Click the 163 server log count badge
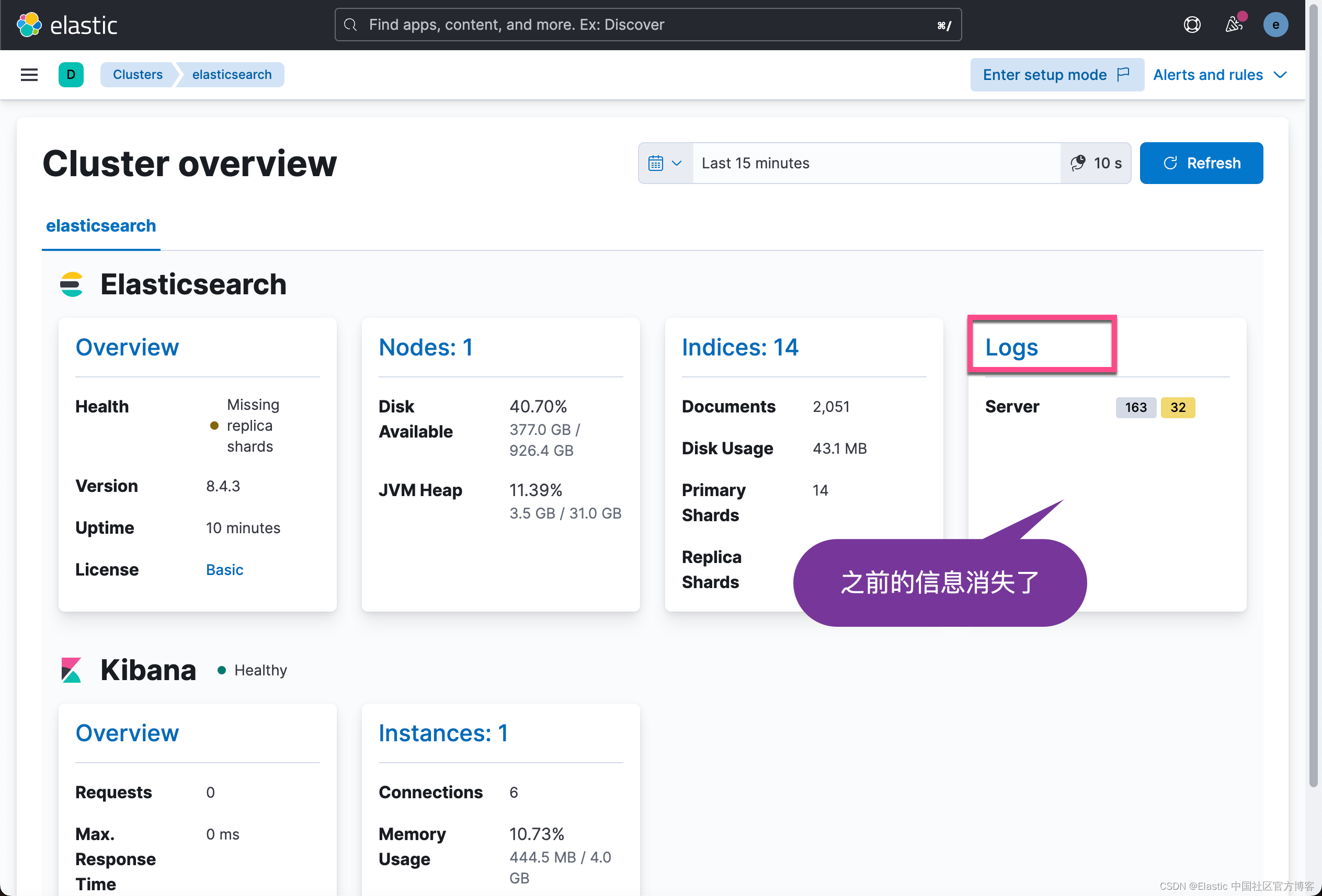This screenshot has width=1322, height=896. click(x=1135, y=407)
